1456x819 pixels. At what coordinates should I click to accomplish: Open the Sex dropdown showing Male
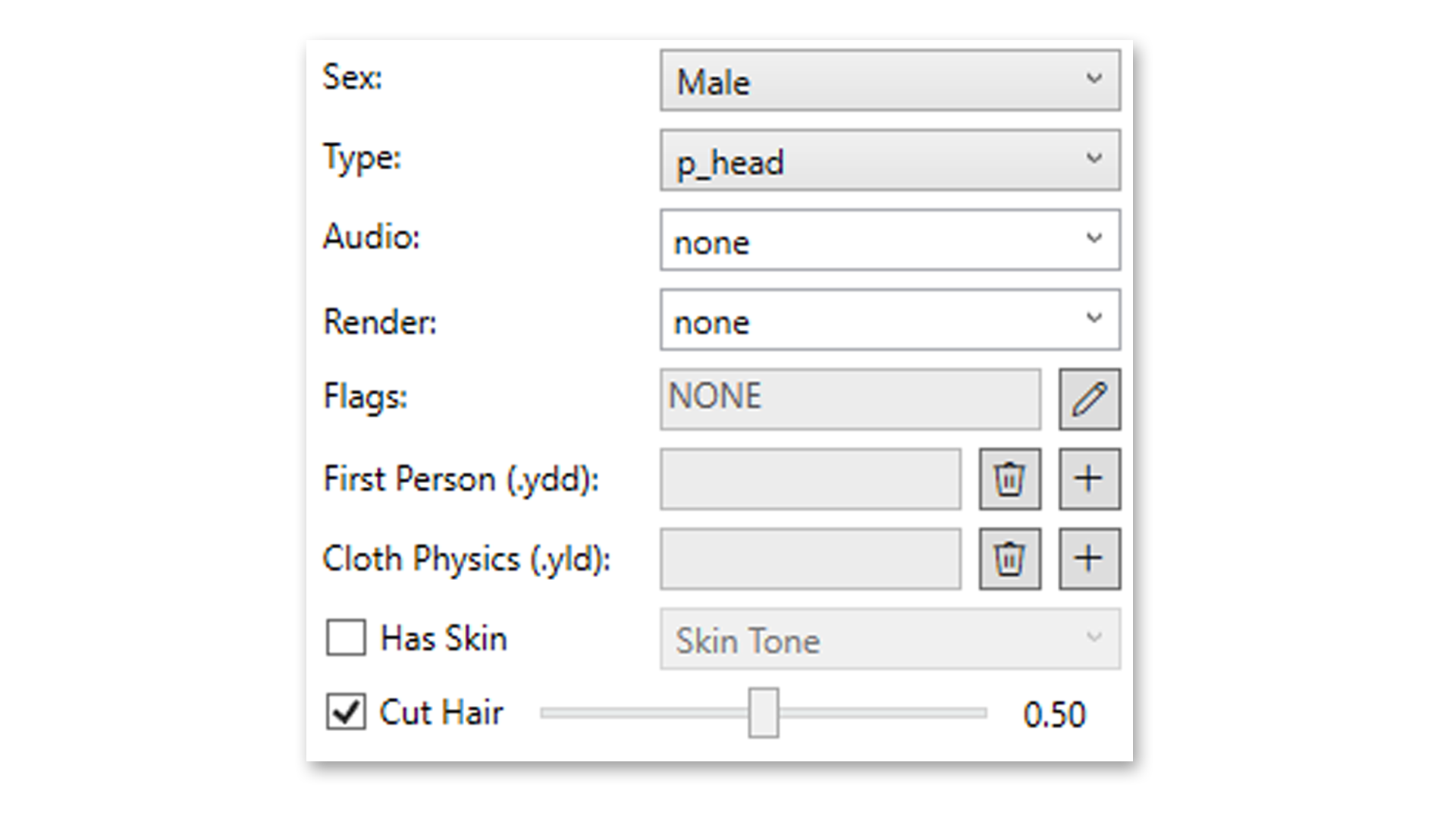(889, 80)
